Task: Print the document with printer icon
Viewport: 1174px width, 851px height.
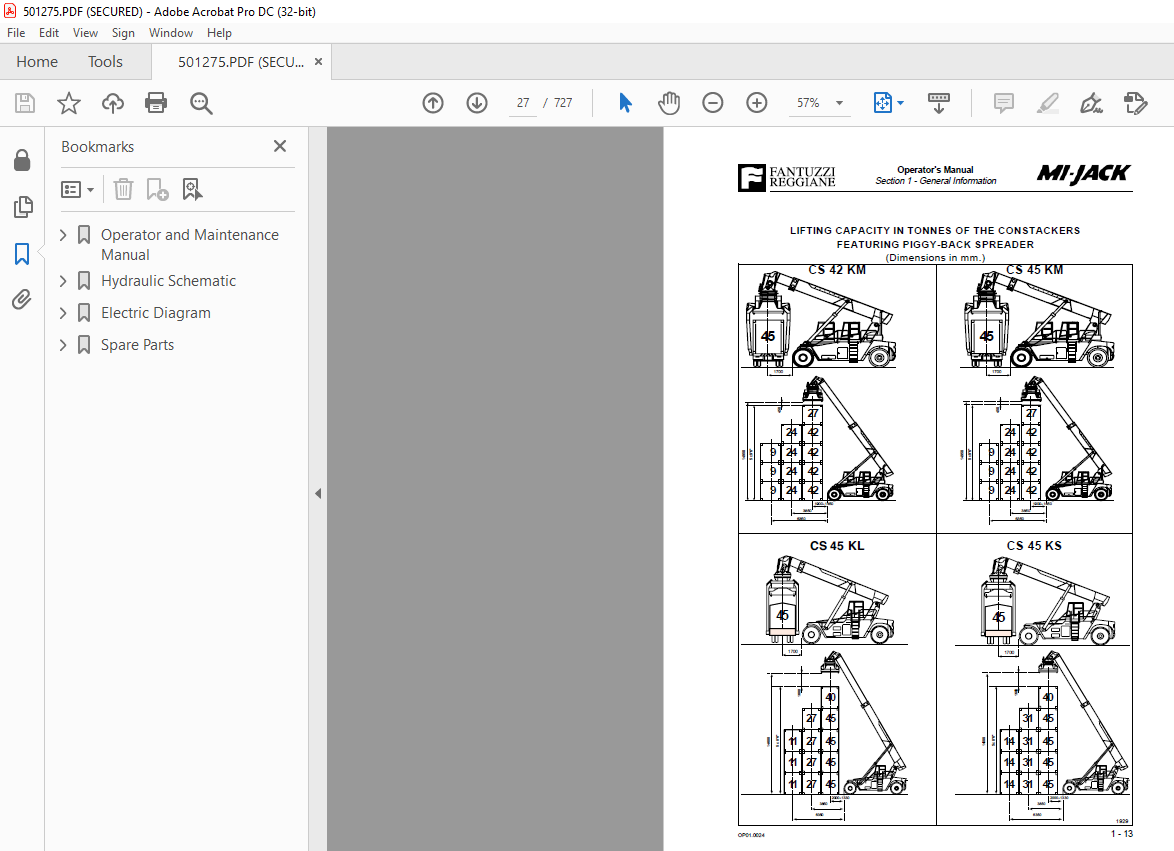Action: [156, 103]
